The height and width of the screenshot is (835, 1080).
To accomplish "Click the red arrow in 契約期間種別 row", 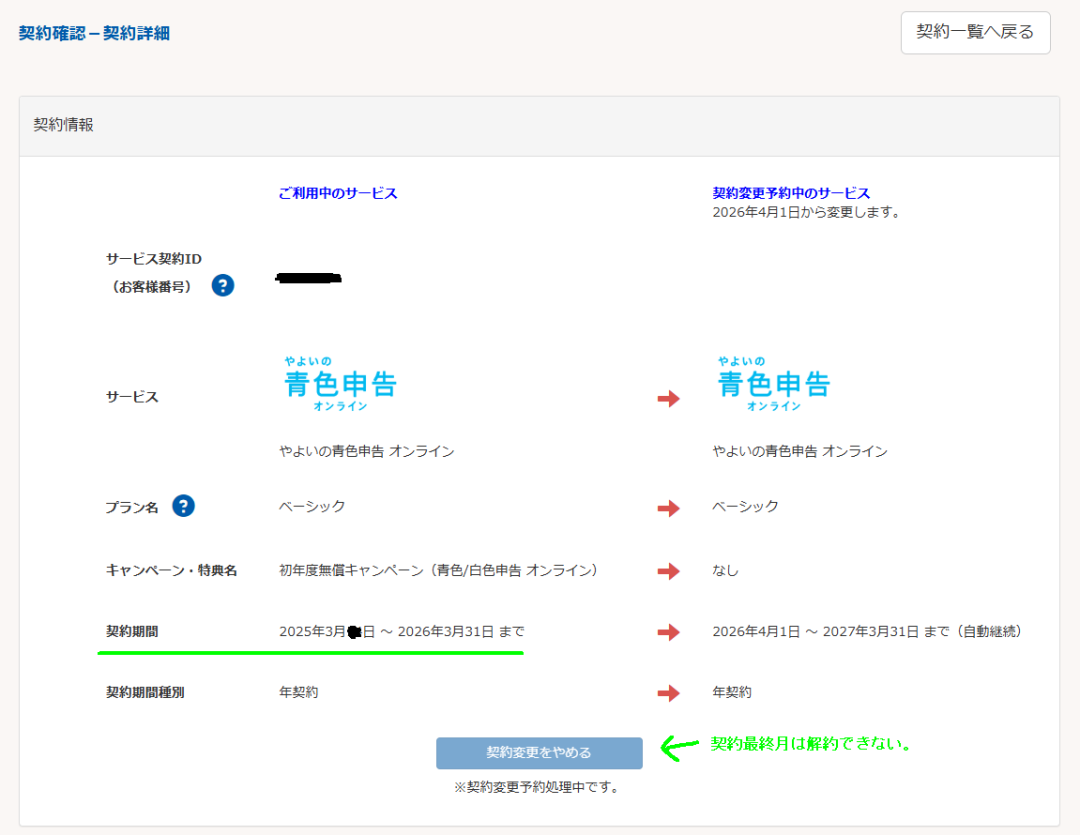I will [x=668, y=693].
